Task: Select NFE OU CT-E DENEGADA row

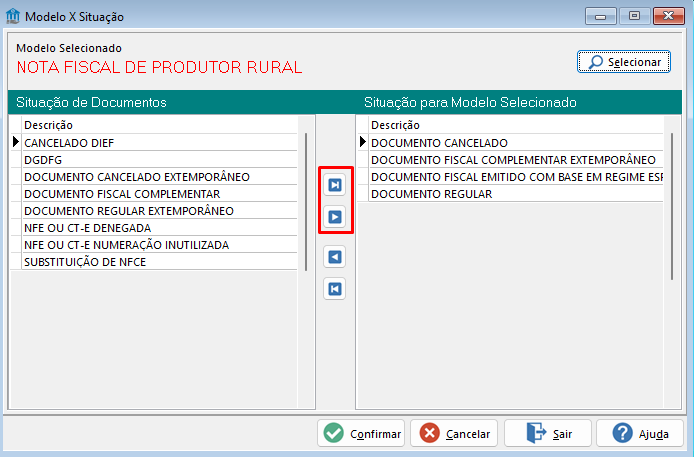Action: 160,228
